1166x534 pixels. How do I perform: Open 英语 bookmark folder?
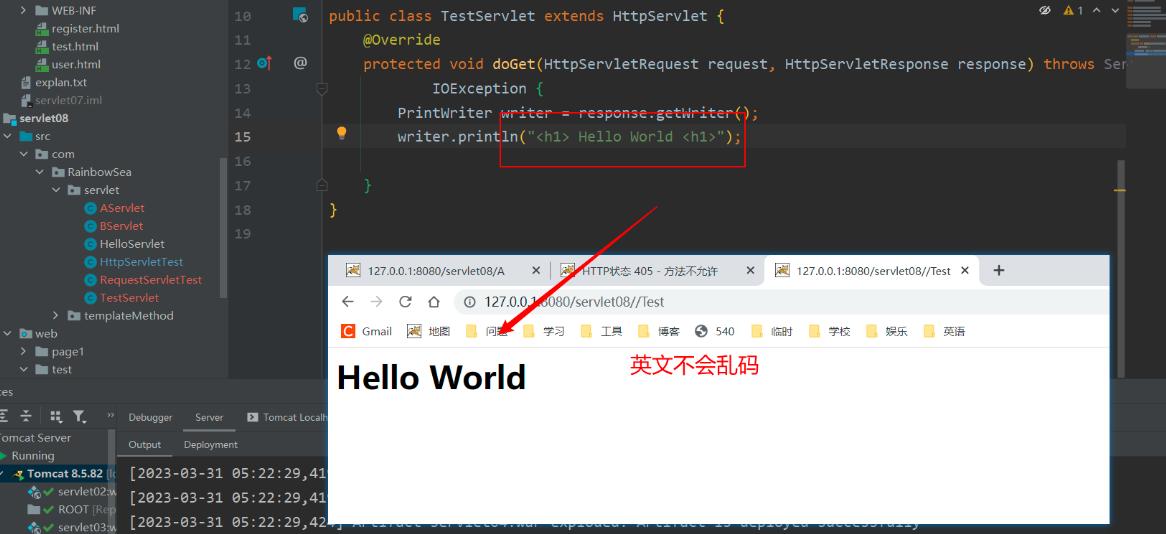[x=944, y=331]
